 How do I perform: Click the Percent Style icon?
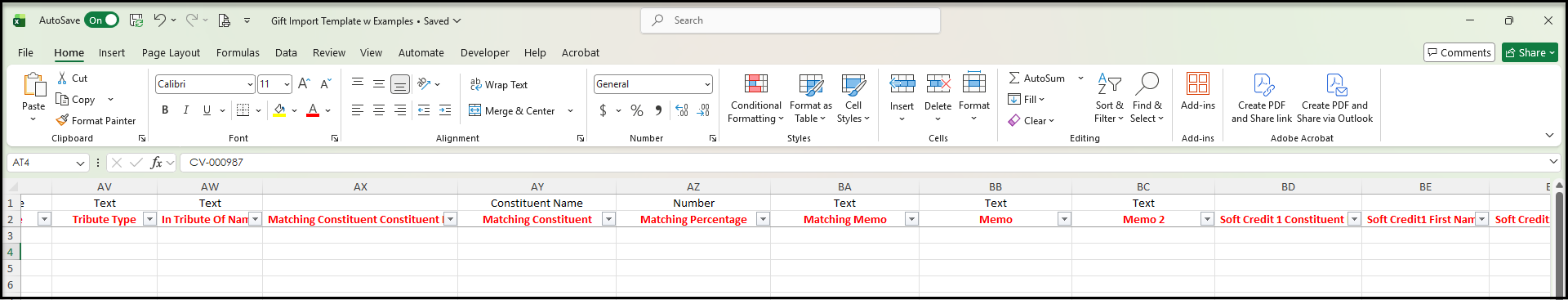pos(637,110)
